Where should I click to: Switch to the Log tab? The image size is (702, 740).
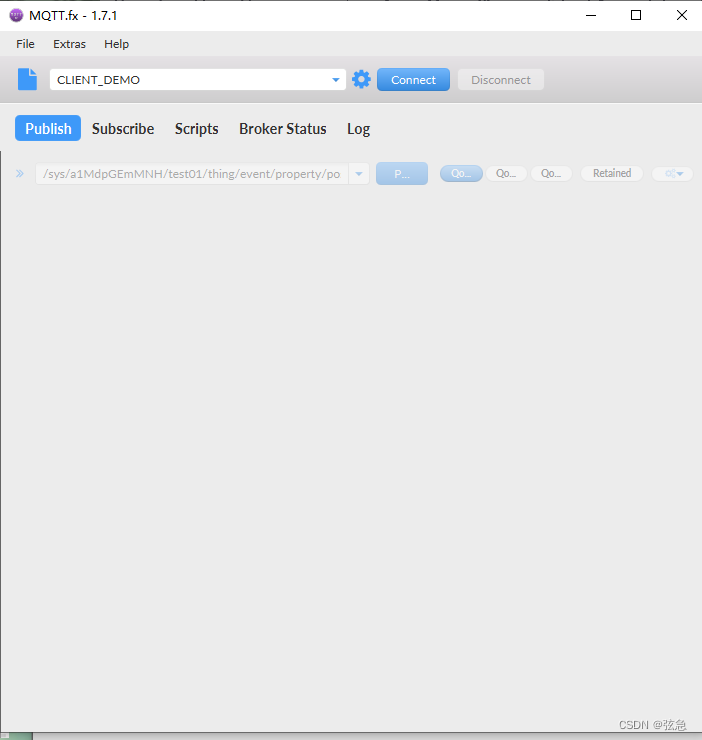358,128
